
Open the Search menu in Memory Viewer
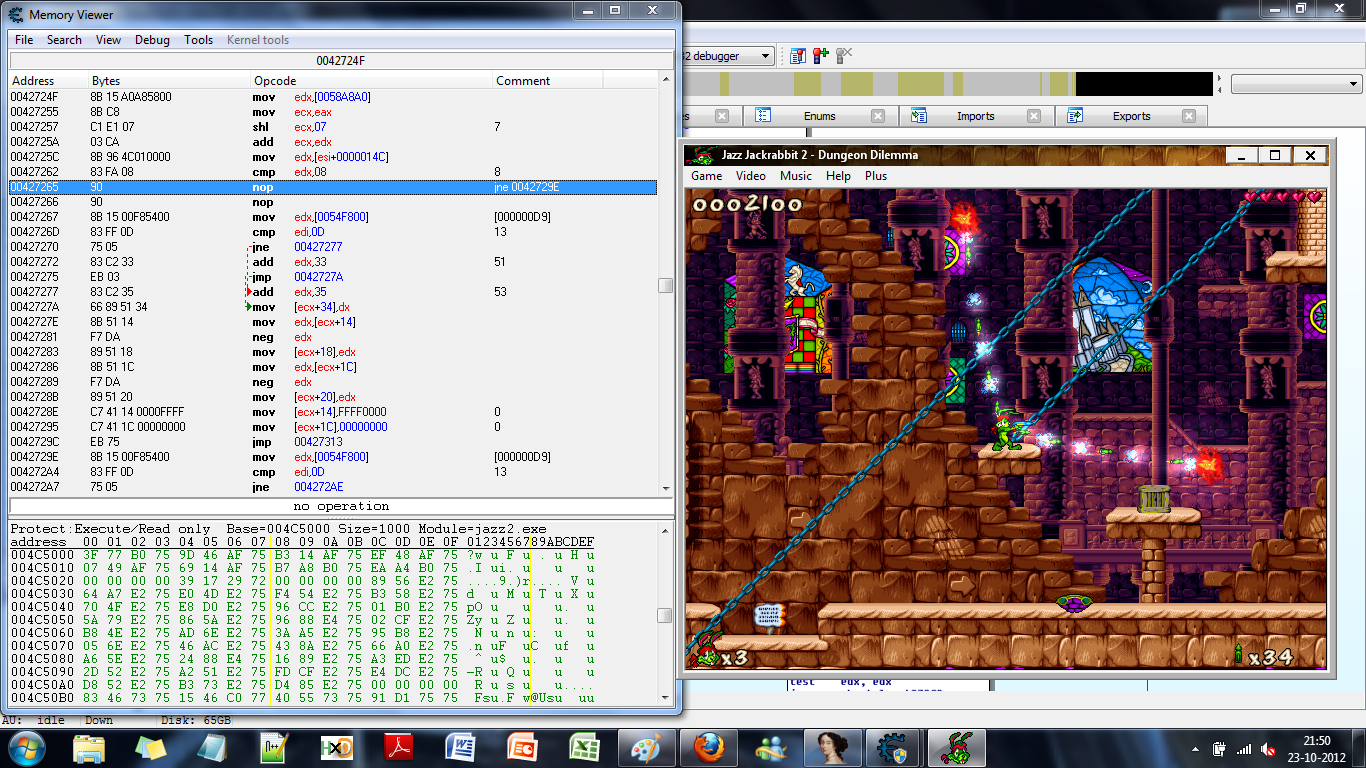click(64, 40)
